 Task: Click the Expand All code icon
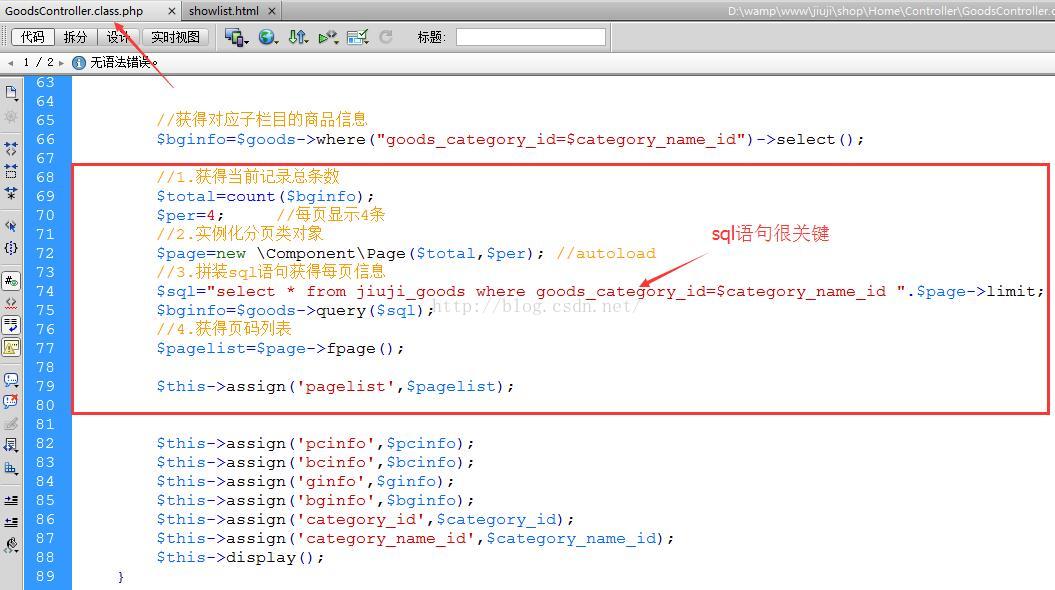(x=11, y=193)
